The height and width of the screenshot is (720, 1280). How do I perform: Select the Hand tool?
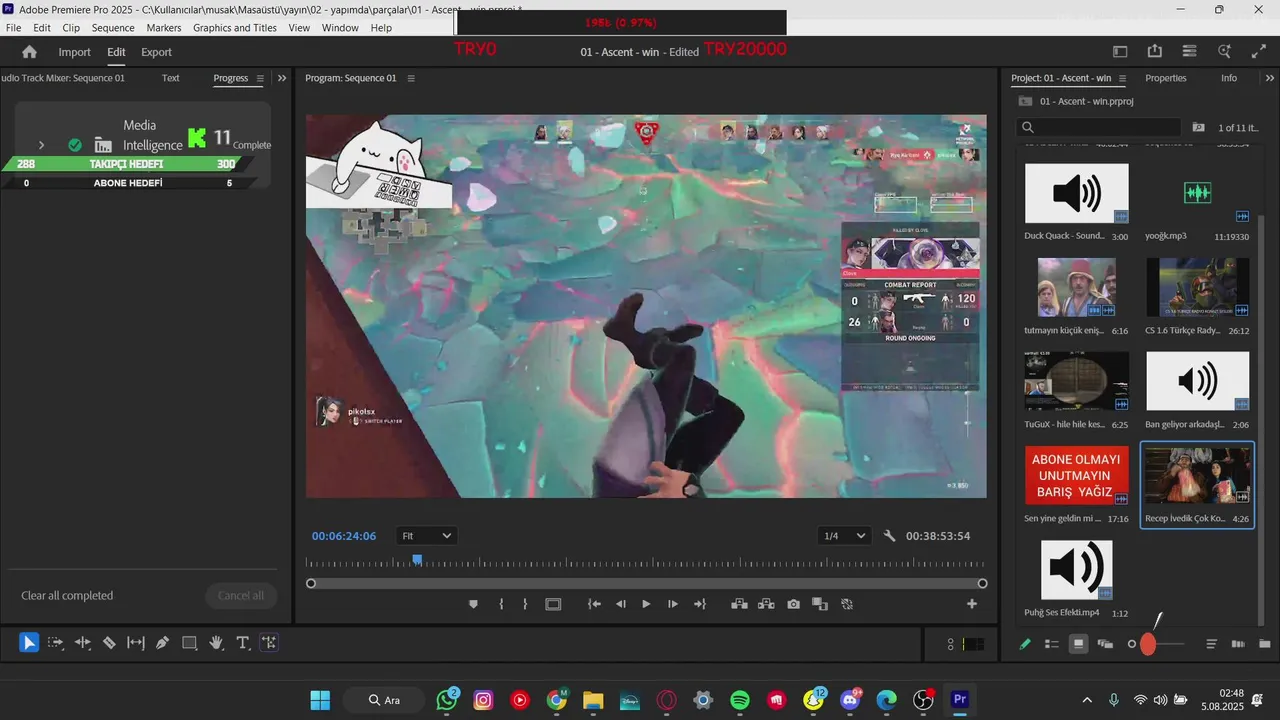(216, 643)
